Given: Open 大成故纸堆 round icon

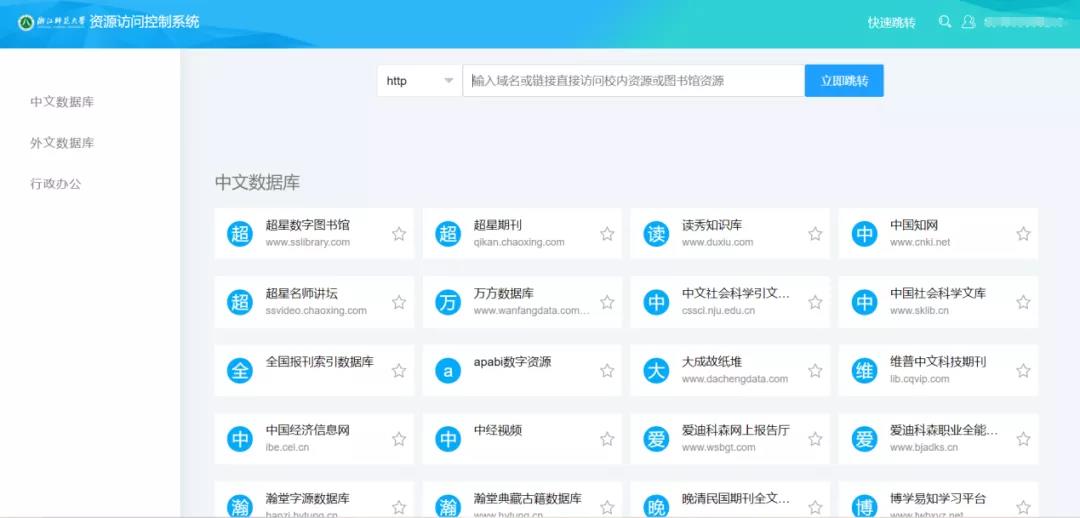Looking at the screenshot, I should coord(656,371).
